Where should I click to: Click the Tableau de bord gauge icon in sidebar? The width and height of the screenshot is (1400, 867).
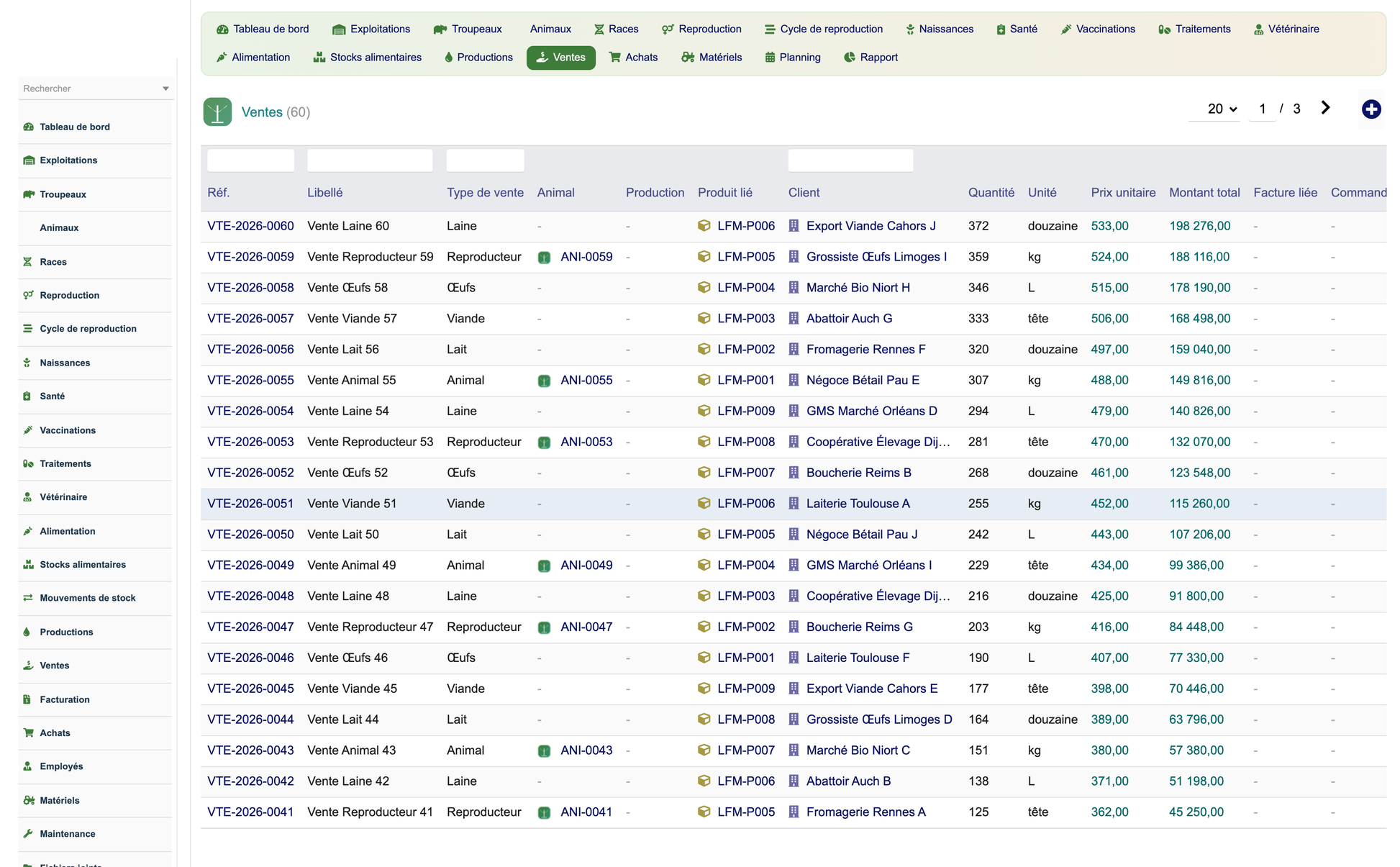tap(28, 127)
